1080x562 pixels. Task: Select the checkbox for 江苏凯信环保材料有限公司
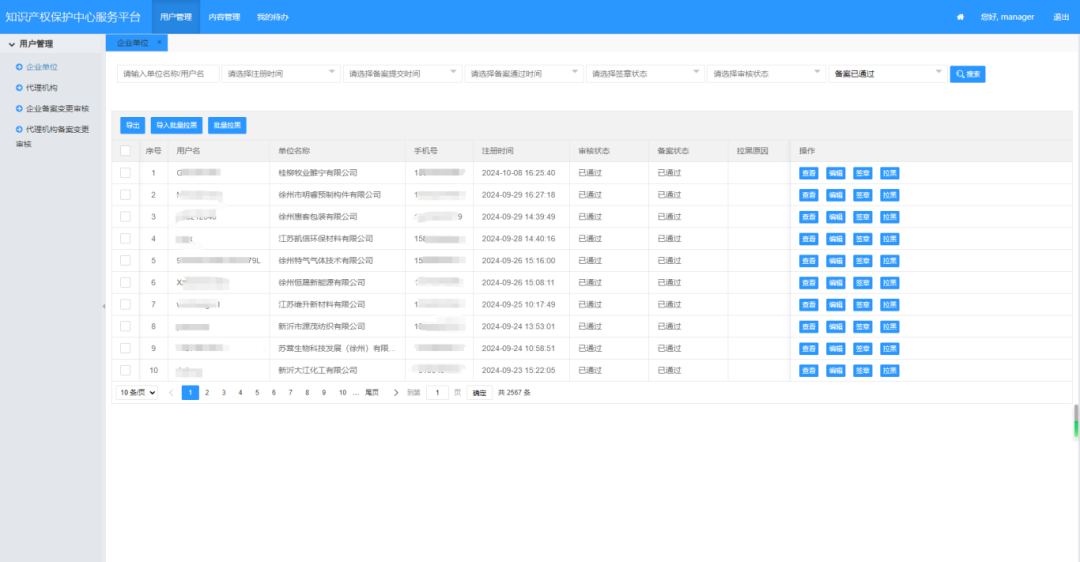[x=125, y=238]
